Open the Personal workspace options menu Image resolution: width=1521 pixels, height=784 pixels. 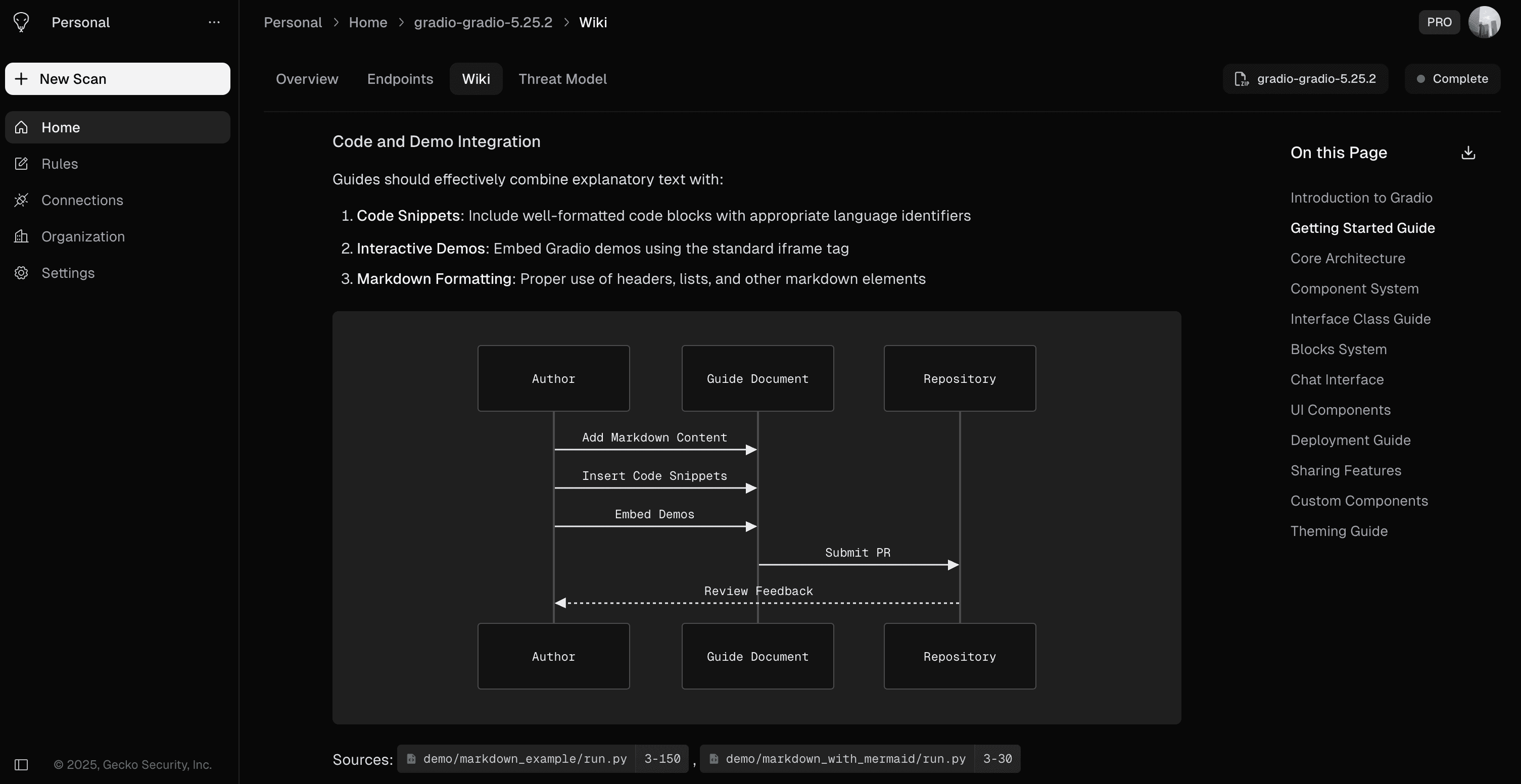click(x=214, y=22)
